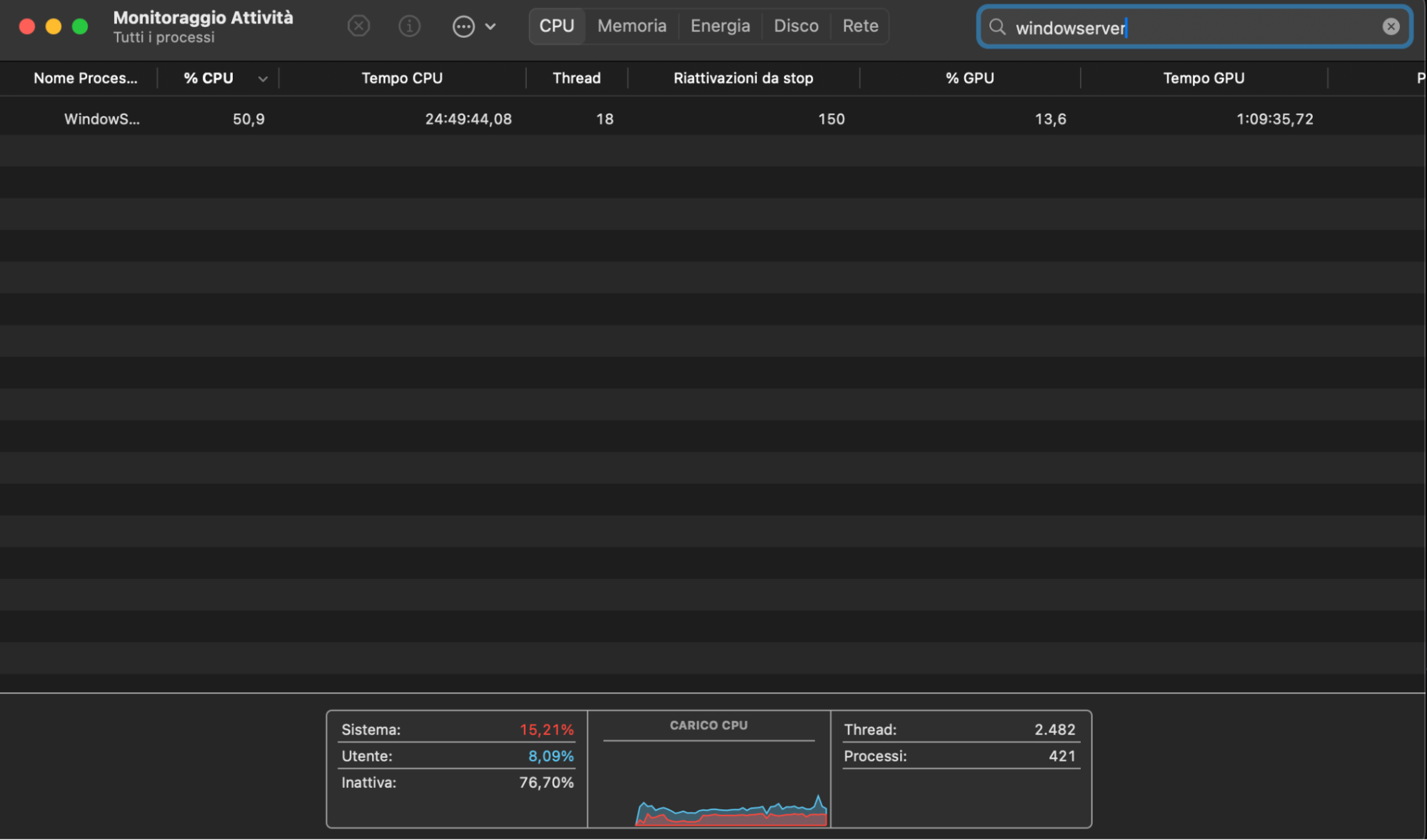
Task: Select the Rete tab
Action: pyautogui.click(x=860, y=26)
